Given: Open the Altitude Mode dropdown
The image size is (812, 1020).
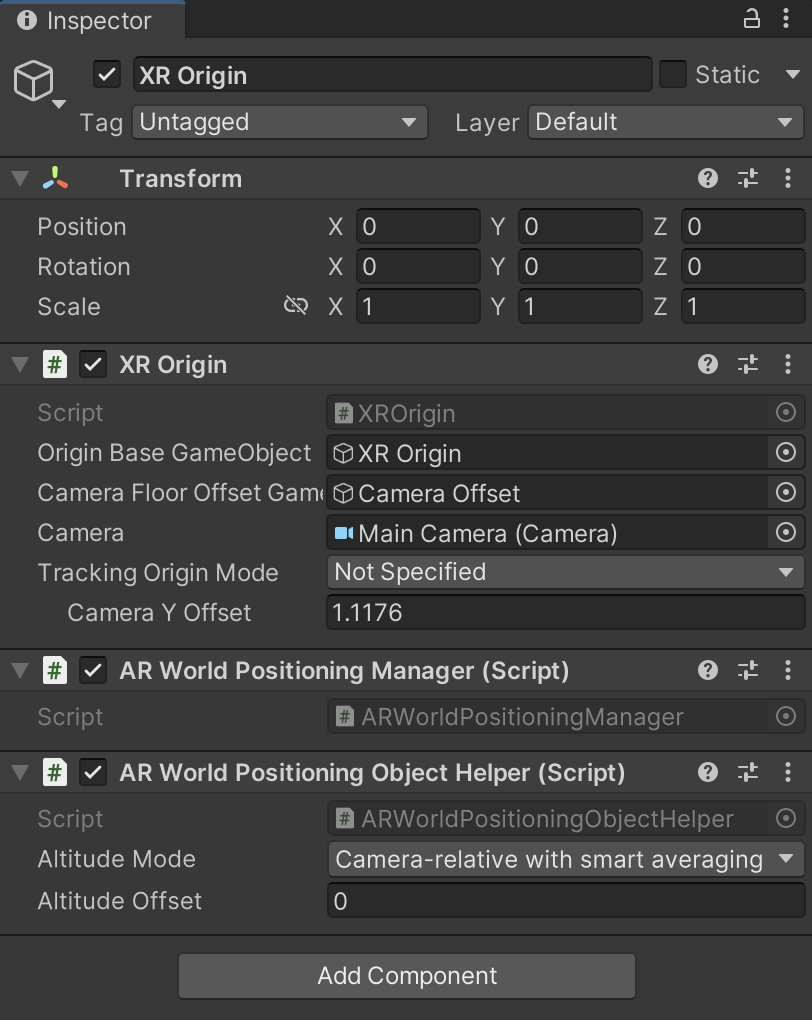Looking at the screenshot, I should (x=565, y=859).
